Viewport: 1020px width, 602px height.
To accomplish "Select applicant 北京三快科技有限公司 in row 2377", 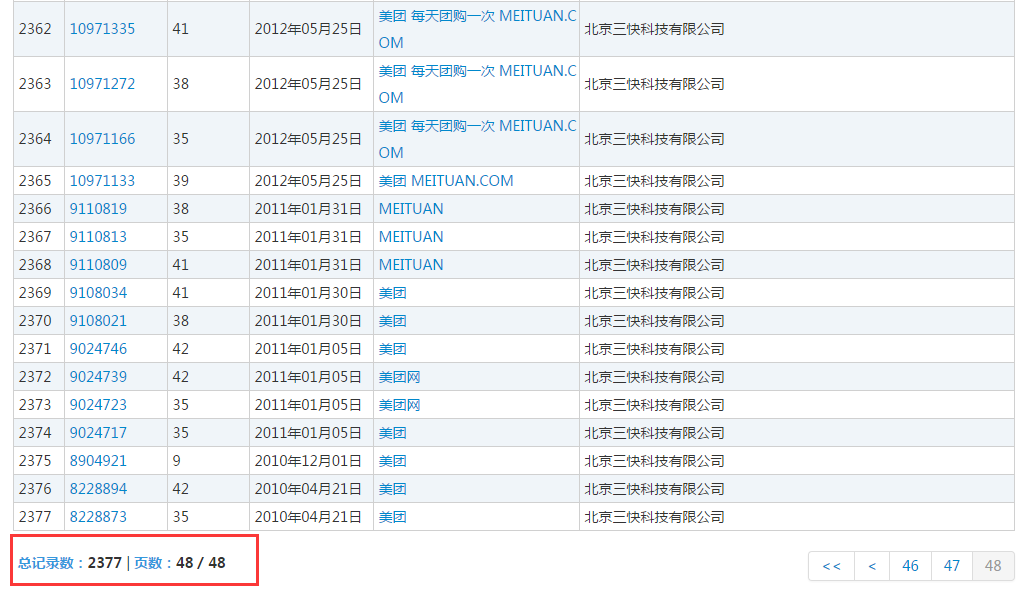I will 654,517.
